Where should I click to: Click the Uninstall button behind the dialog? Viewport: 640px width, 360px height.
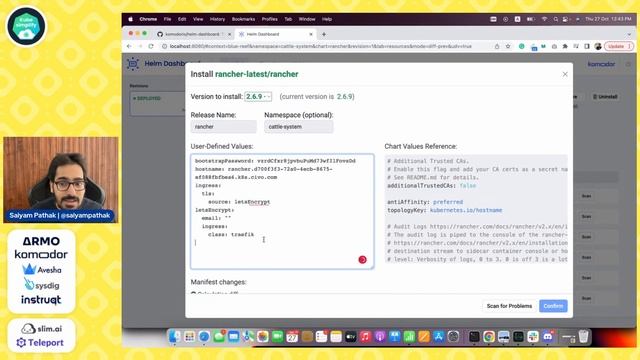[x=605, y=97]
